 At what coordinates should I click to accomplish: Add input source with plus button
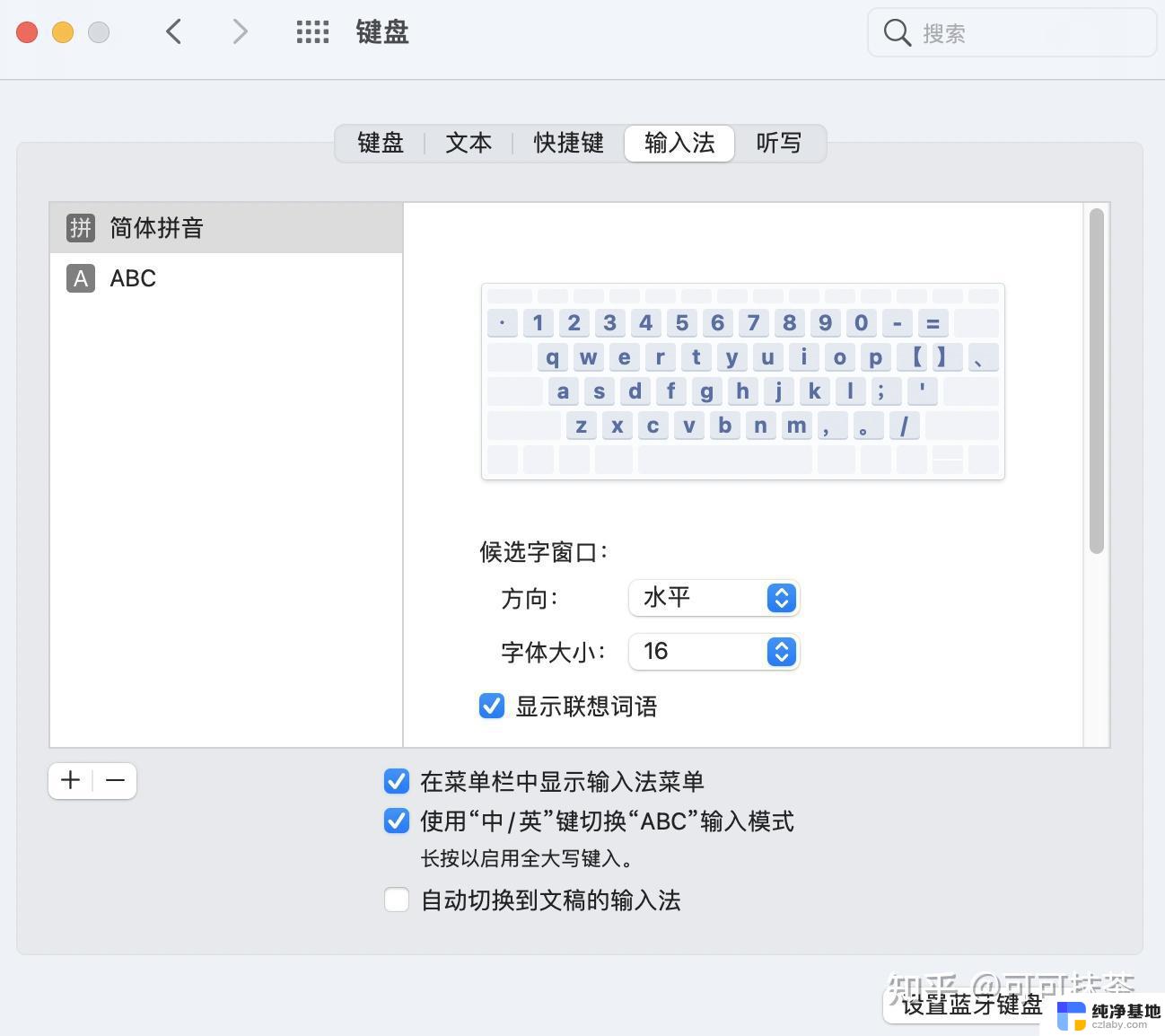click(70, 780)
